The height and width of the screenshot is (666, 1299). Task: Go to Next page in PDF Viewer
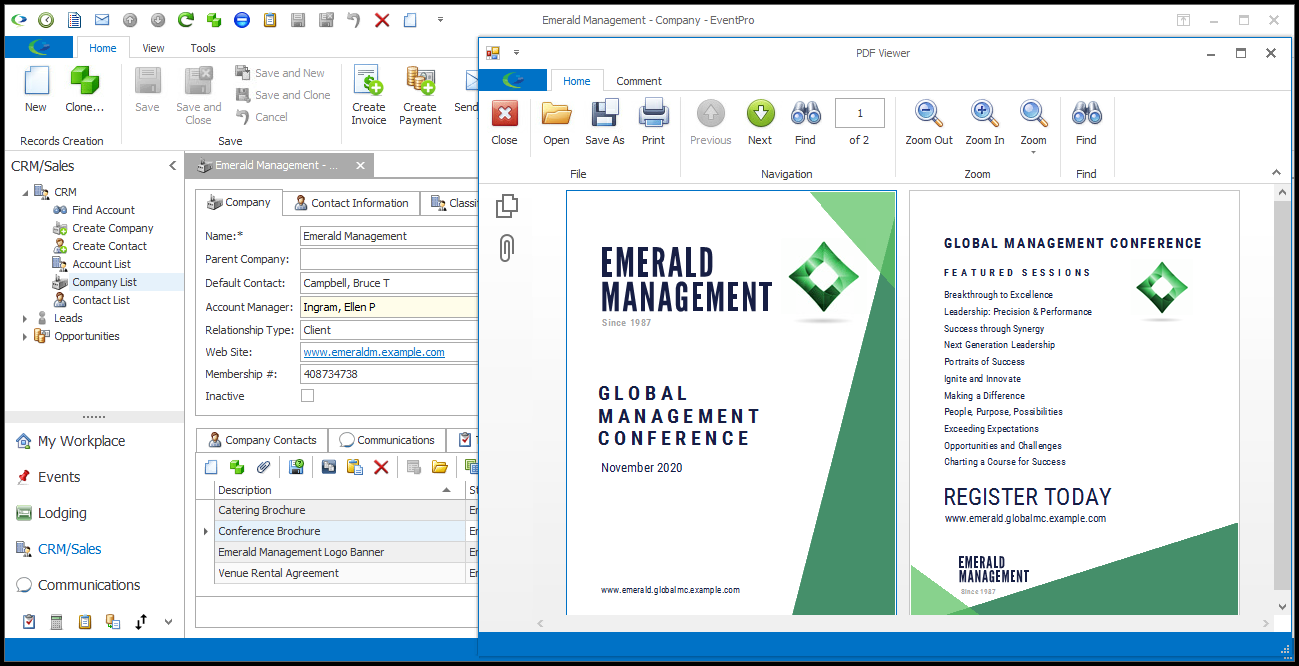coord(760,123)
